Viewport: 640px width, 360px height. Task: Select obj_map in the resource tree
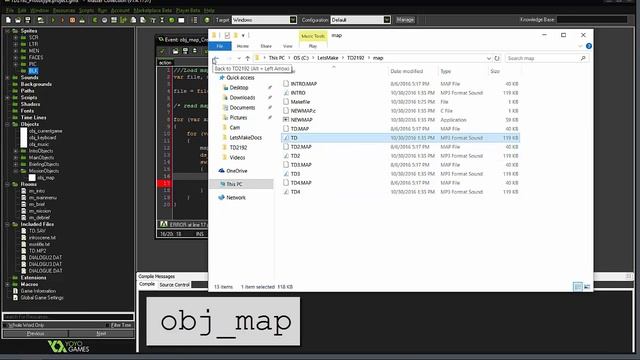pos(46,178)
